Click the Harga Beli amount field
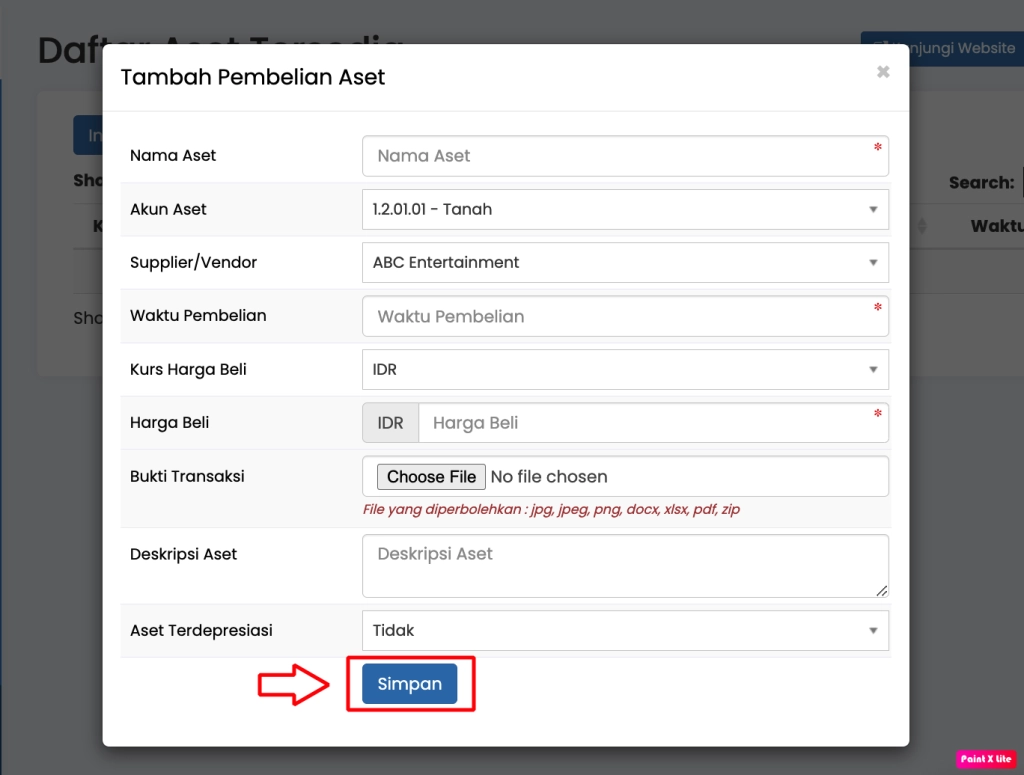 coord(652,423)
